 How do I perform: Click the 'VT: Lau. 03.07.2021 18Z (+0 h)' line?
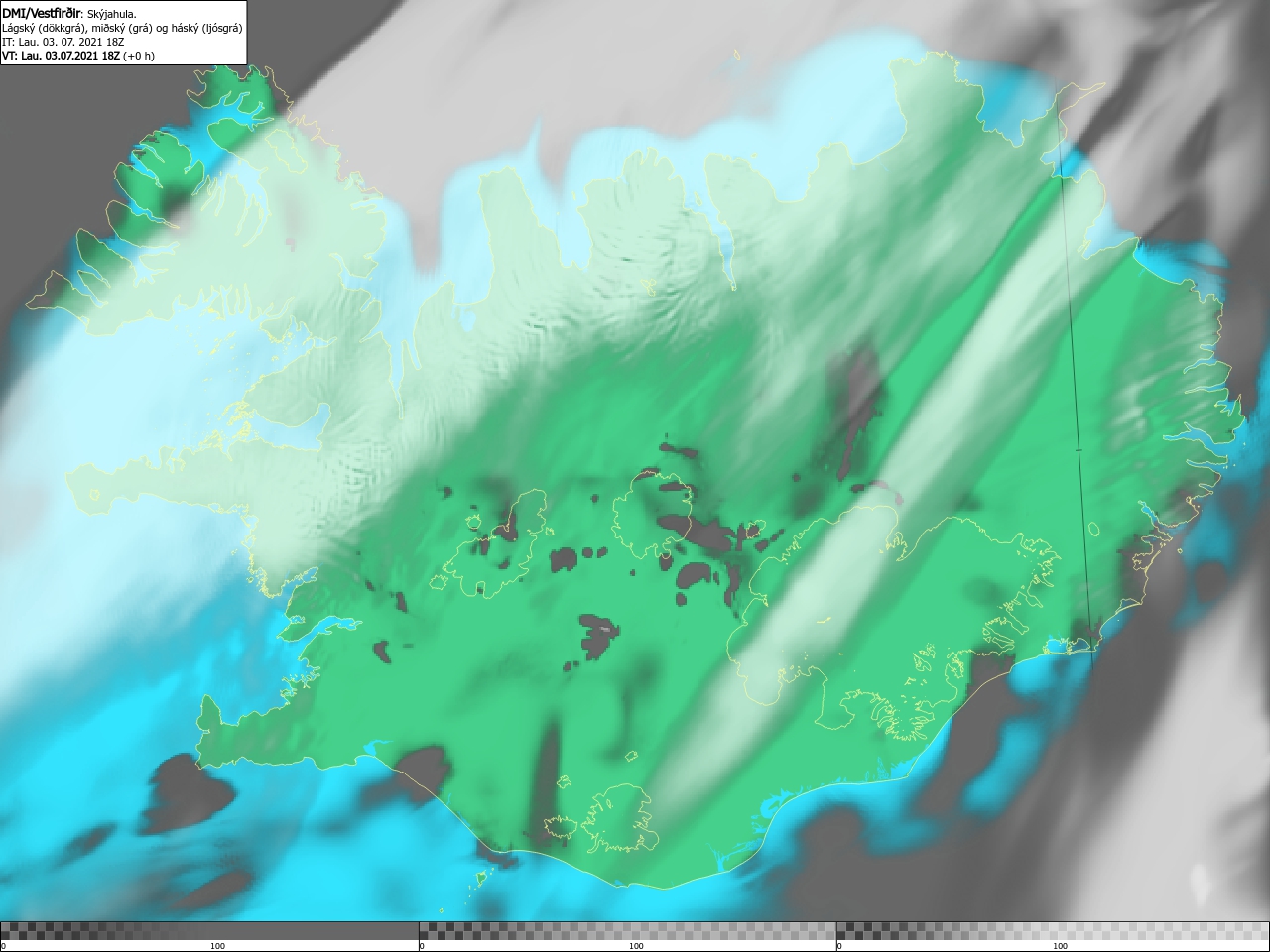click(x=78, y=56)
